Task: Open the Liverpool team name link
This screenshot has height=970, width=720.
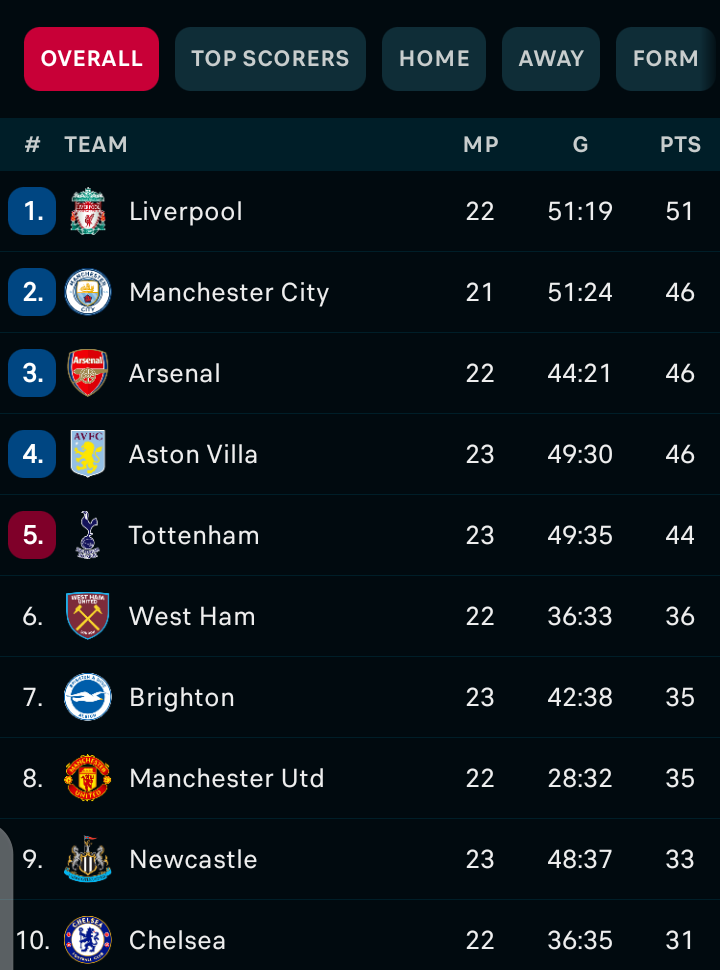Action: 186,211
